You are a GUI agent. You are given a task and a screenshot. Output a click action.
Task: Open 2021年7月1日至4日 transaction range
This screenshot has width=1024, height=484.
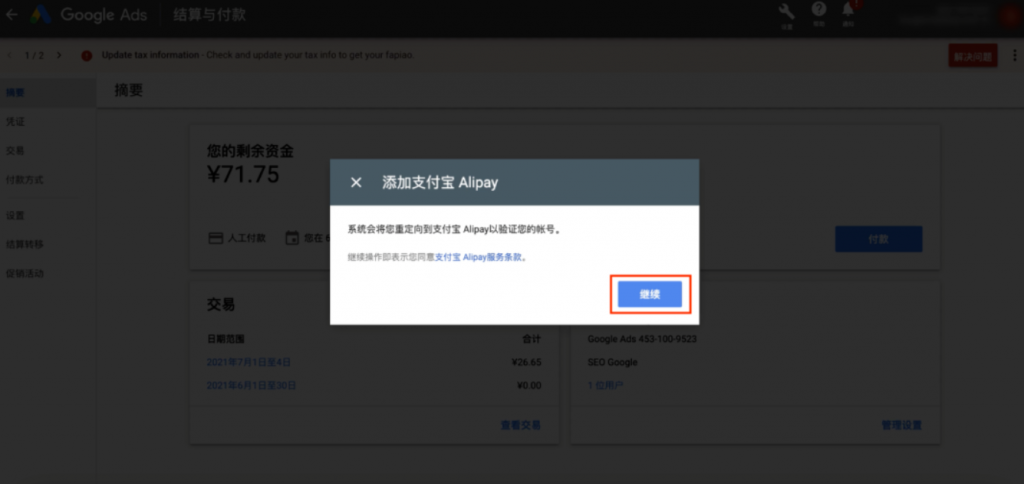click(x=249, y=362)
